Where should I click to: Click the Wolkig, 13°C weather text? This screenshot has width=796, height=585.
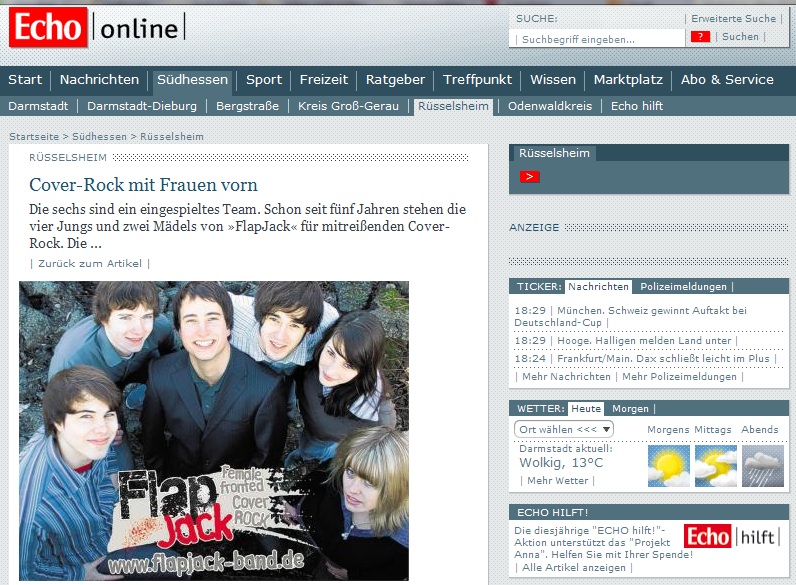tap(561, 463)
